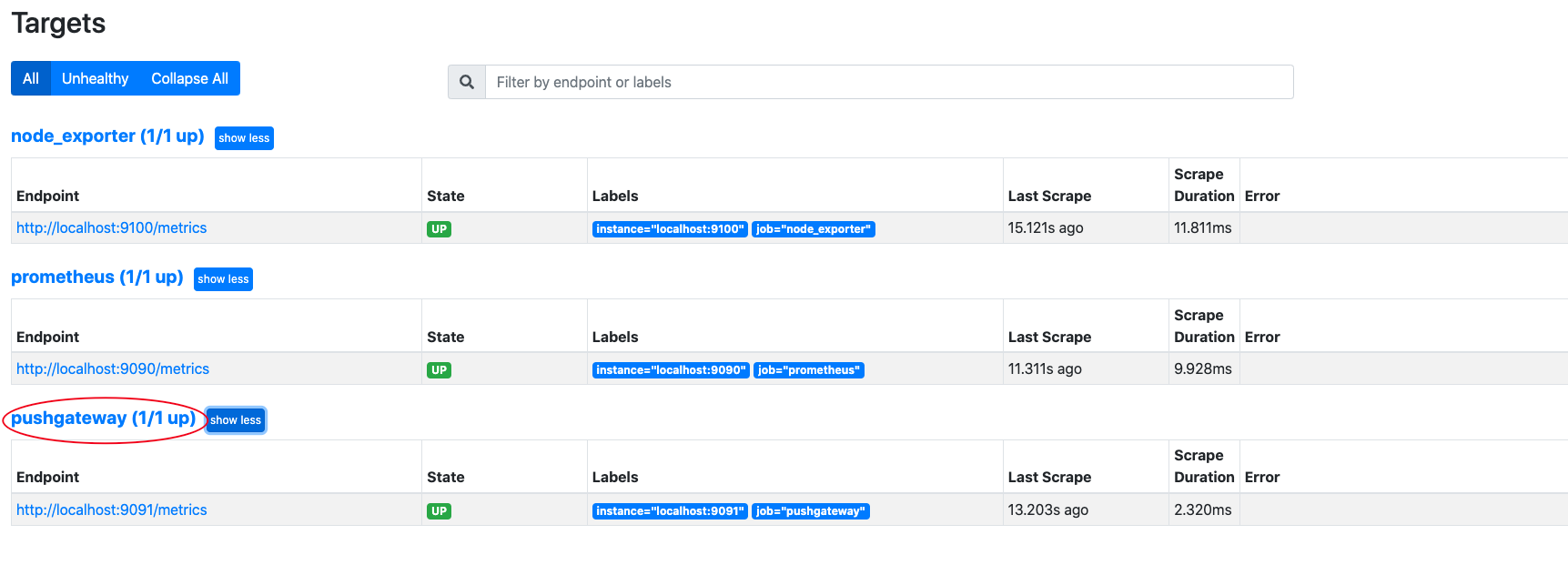Click job="prometheus" label badge
This screenshot has width=1568, height=565.
pos(808,370)
